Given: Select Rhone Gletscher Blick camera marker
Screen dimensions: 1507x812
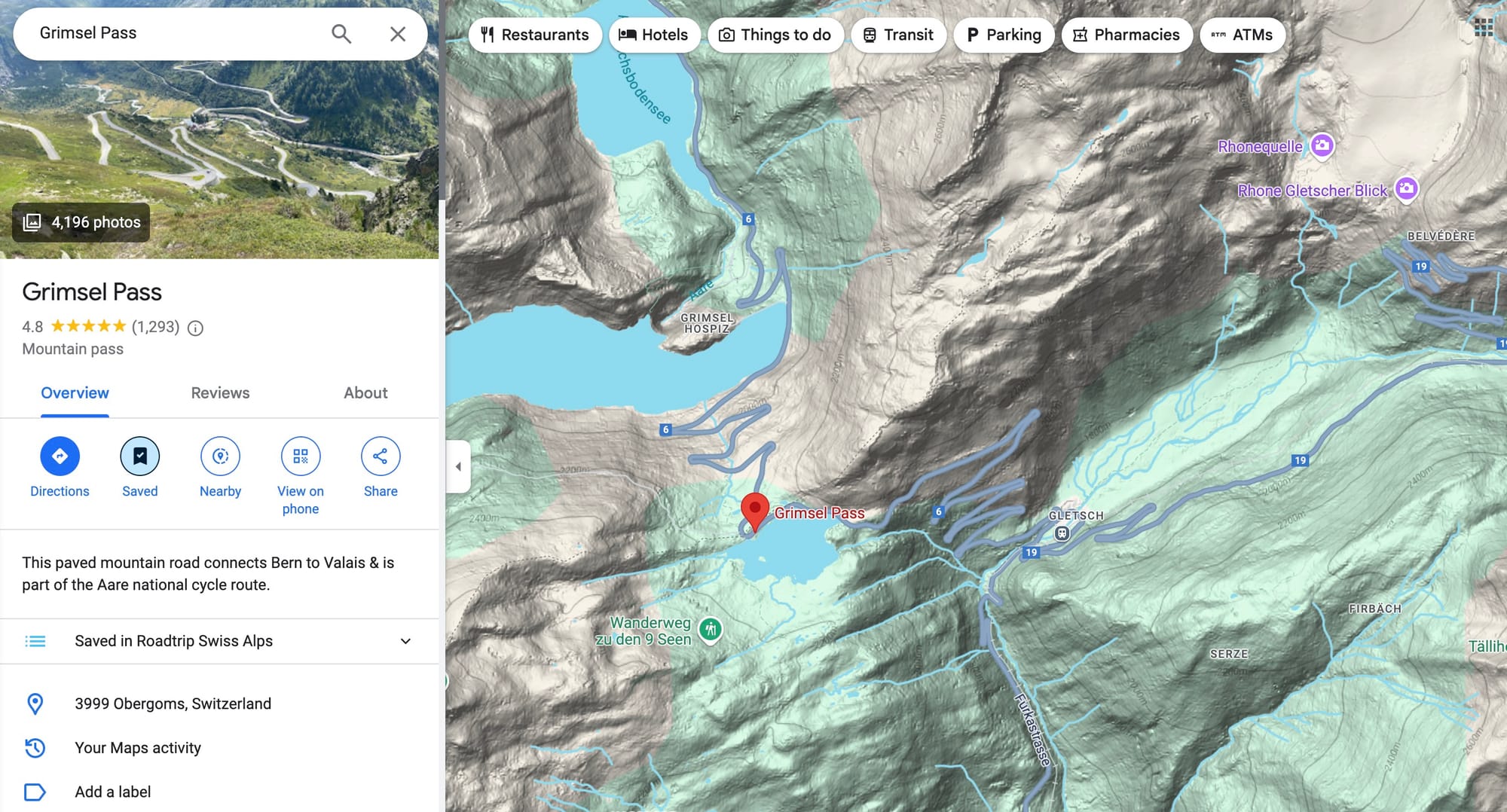Looking at the screenshot, I should (x=1406, y=188).
